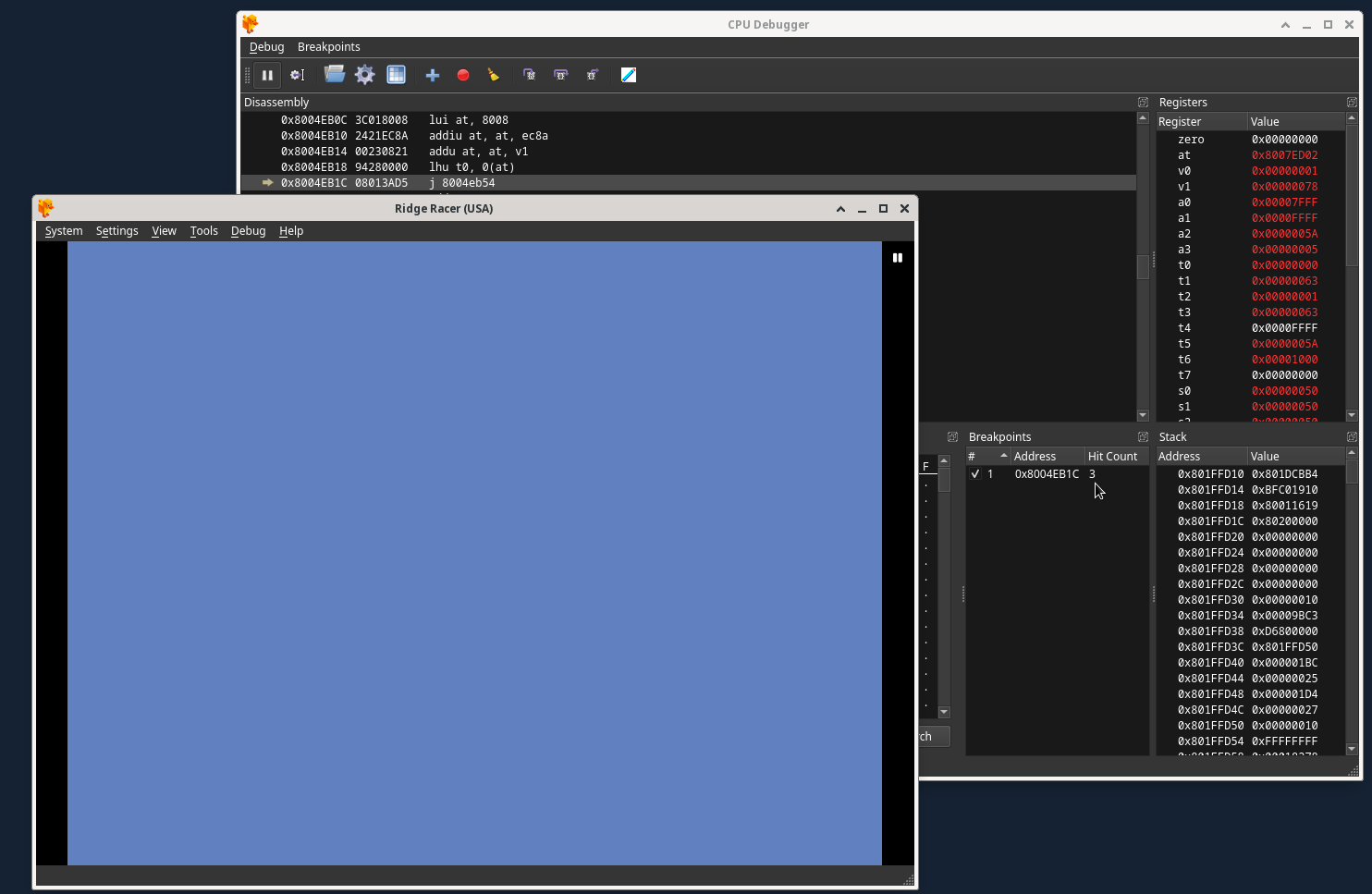Click stack value 0xBFC01910
This screenshot has height=894, width=1372.
click(1284, 490)
